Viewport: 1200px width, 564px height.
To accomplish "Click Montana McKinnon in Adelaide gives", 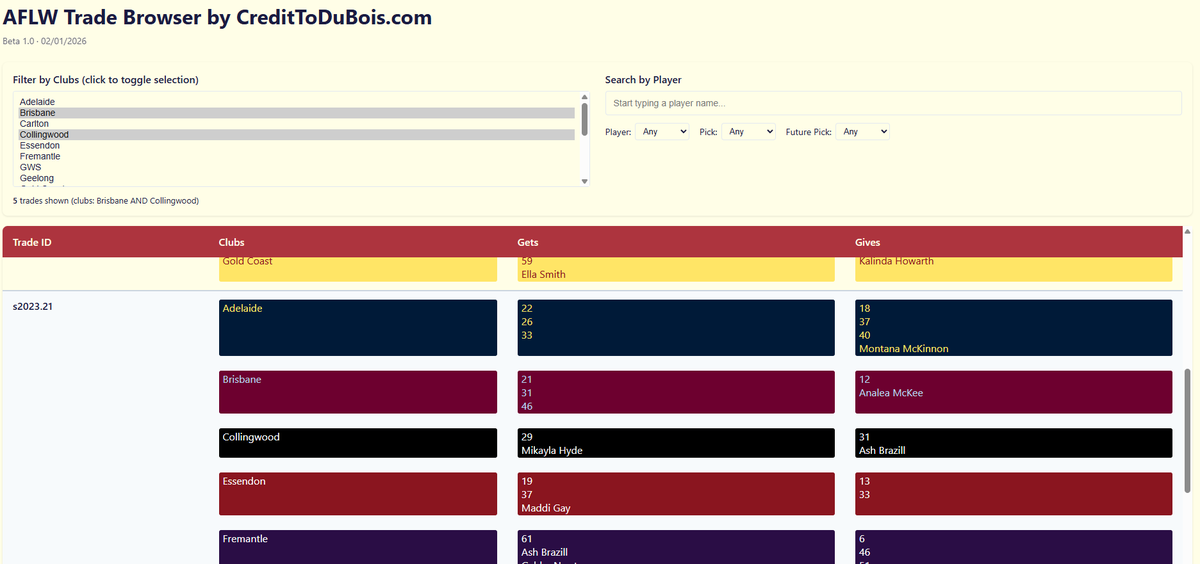I will [904, 349].
